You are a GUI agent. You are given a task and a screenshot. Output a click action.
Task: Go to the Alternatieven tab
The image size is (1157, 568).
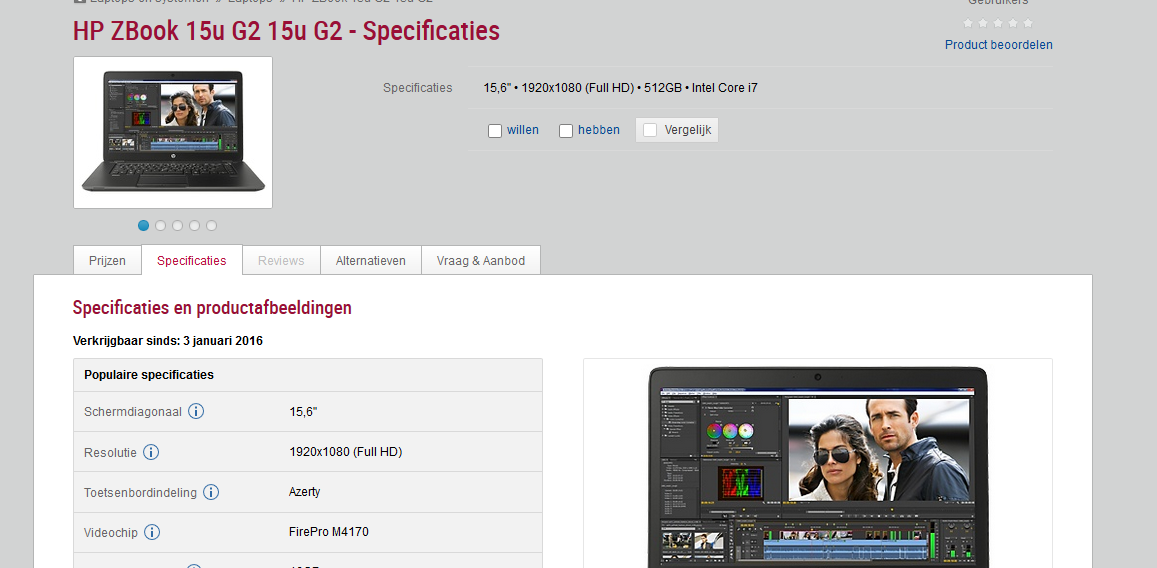[x=370, y=260]
